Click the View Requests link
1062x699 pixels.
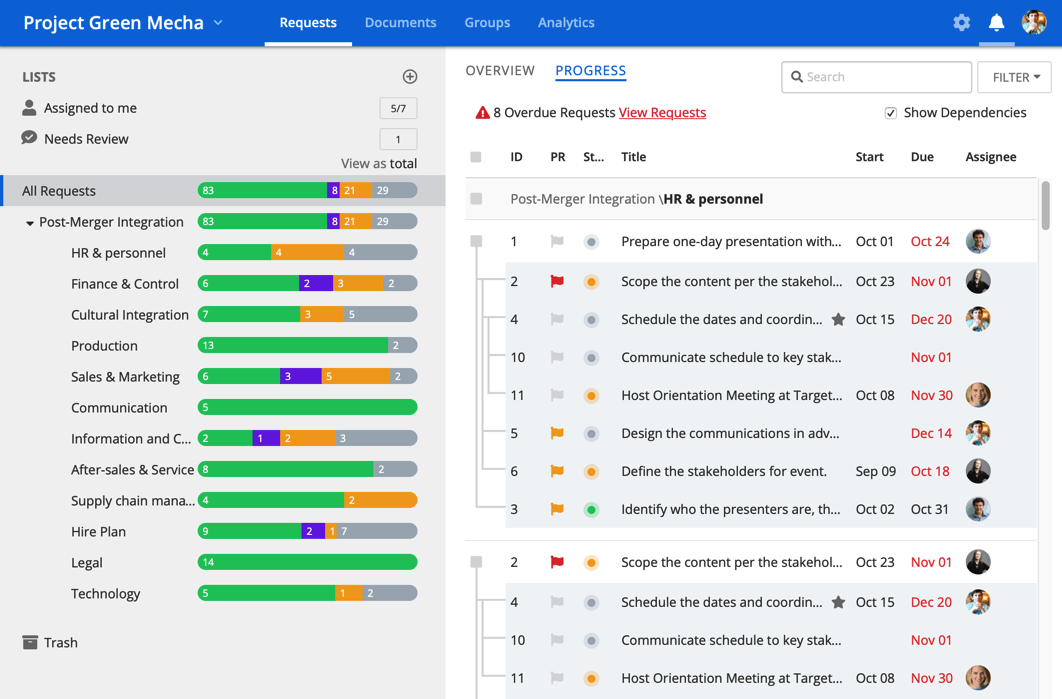pyautogui.click(x=662, y=113)
